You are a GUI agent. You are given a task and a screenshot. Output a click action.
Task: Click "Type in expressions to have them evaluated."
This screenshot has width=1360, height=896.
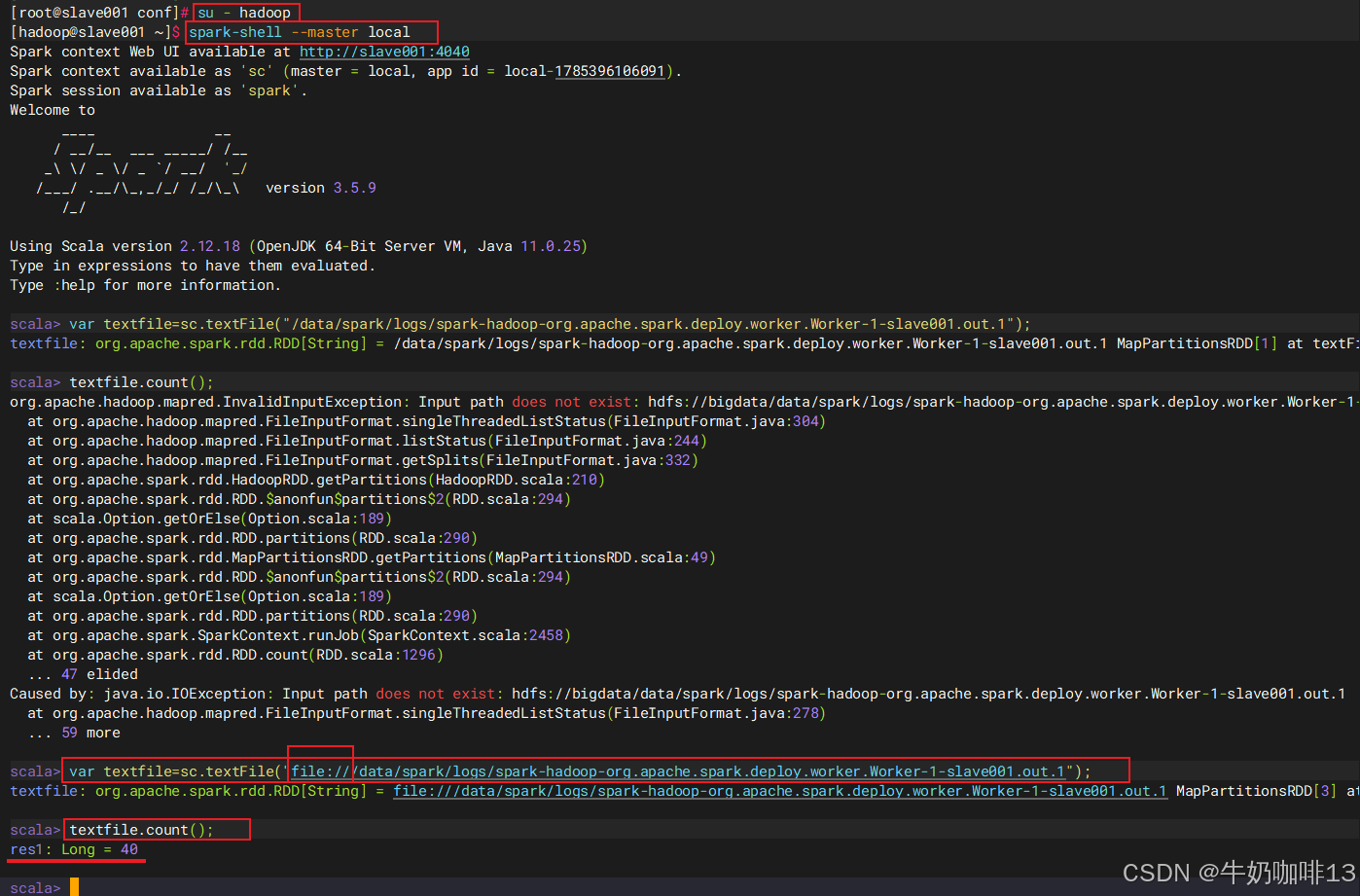(x=193, y=266)
